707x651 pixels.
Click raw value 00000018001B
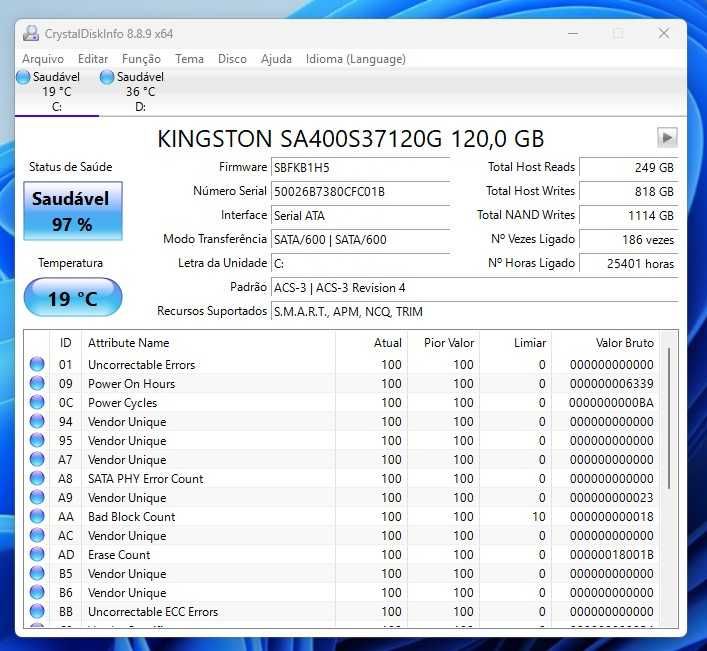(611, 555)
